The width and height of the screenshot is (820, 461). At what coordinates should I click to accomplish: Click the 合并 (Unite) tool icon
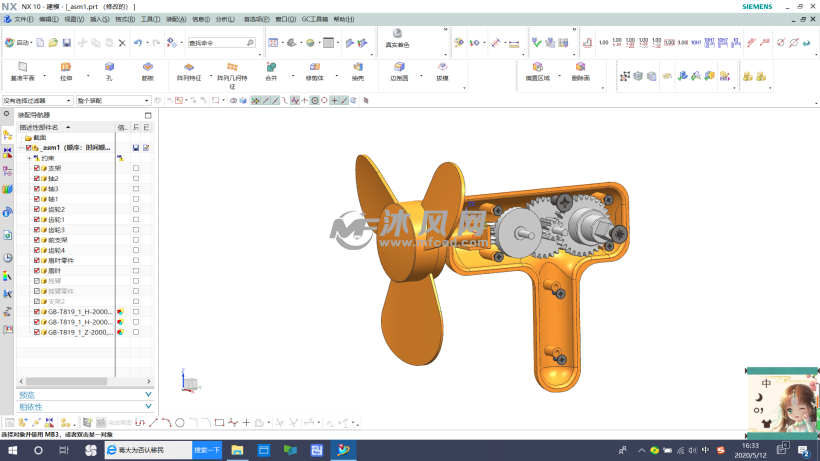click(271, 67)
